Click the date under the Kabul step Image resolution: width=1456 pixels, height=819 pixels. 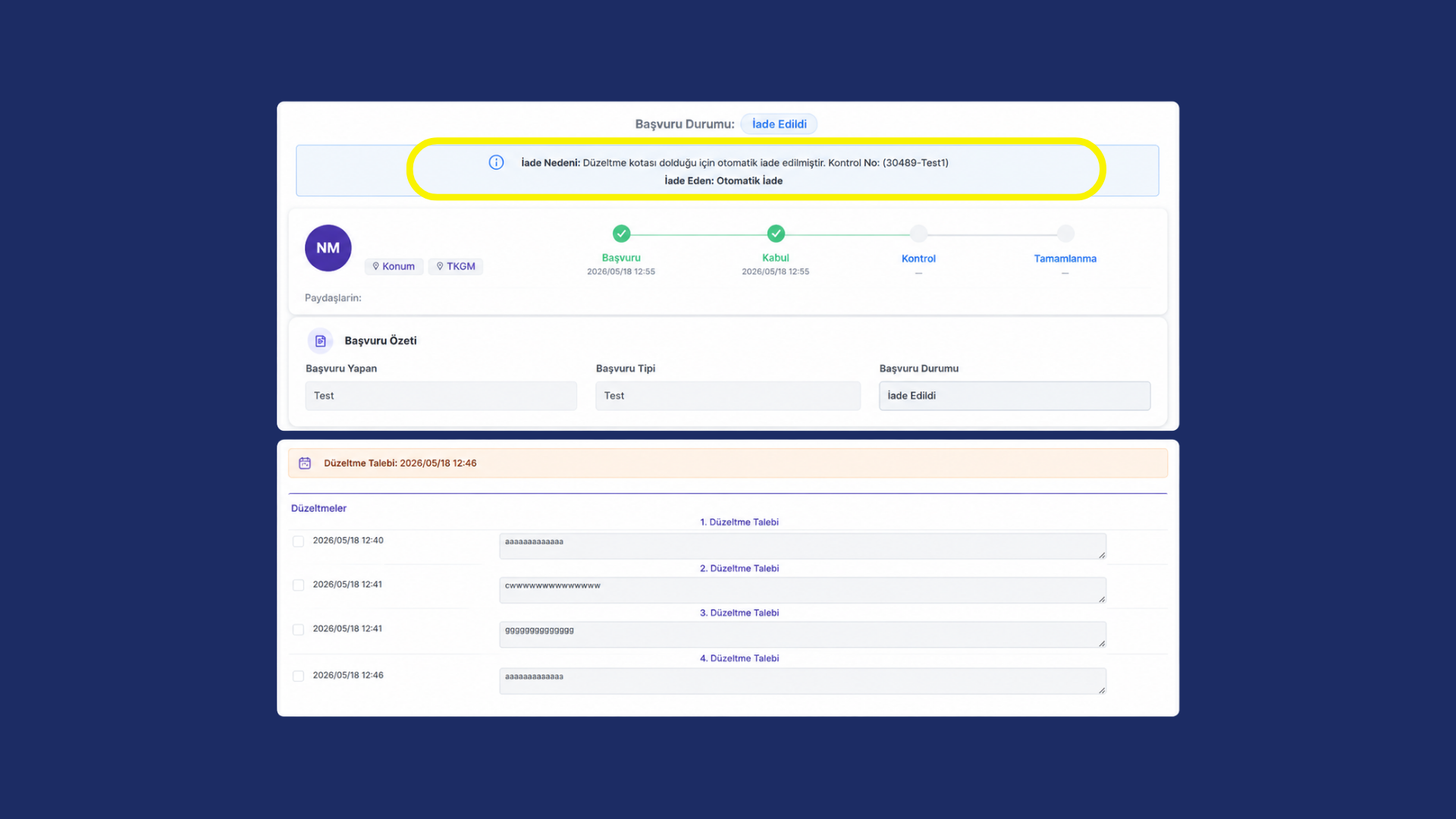[x=776, y=271]
